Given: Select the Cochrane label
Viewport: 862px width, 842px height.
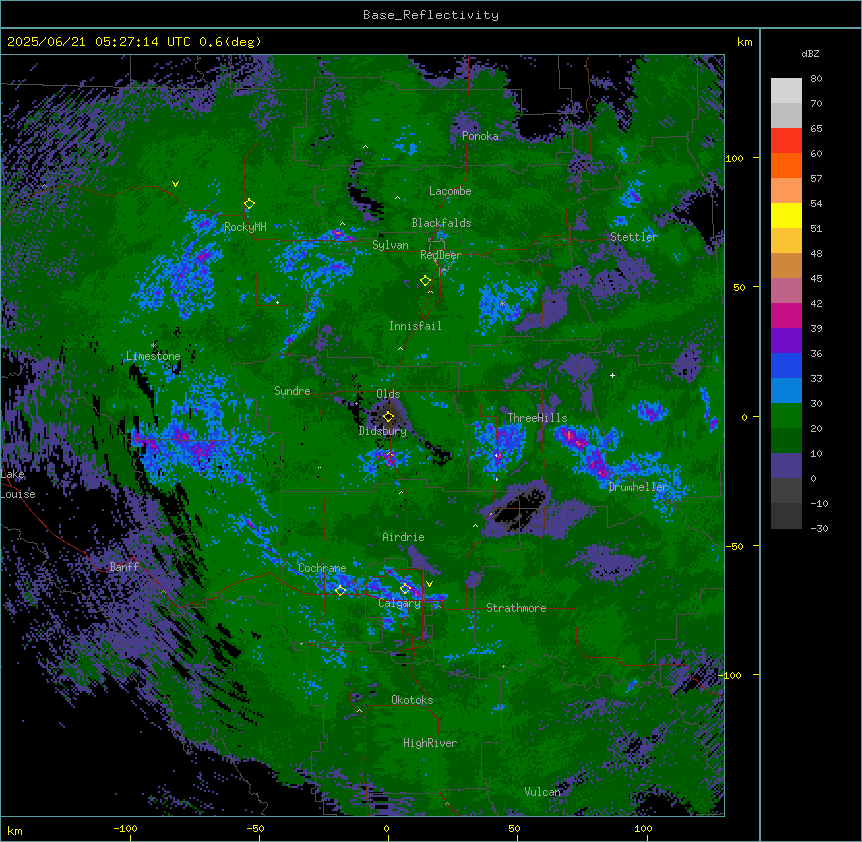Looking at the screenshot, I should click(x=322, y=568).
